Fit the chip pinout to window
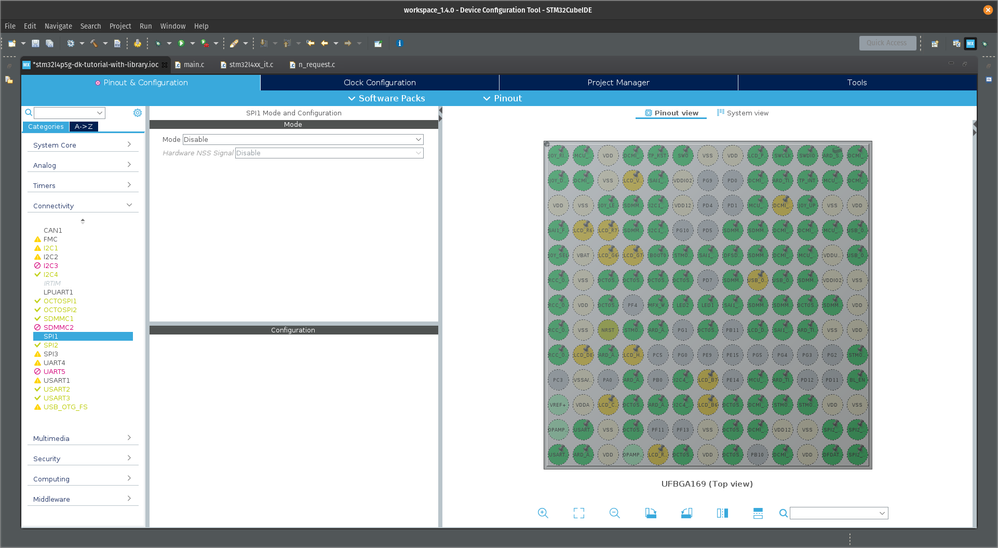This screenshot has height=548, width=998. coord(579,513)
